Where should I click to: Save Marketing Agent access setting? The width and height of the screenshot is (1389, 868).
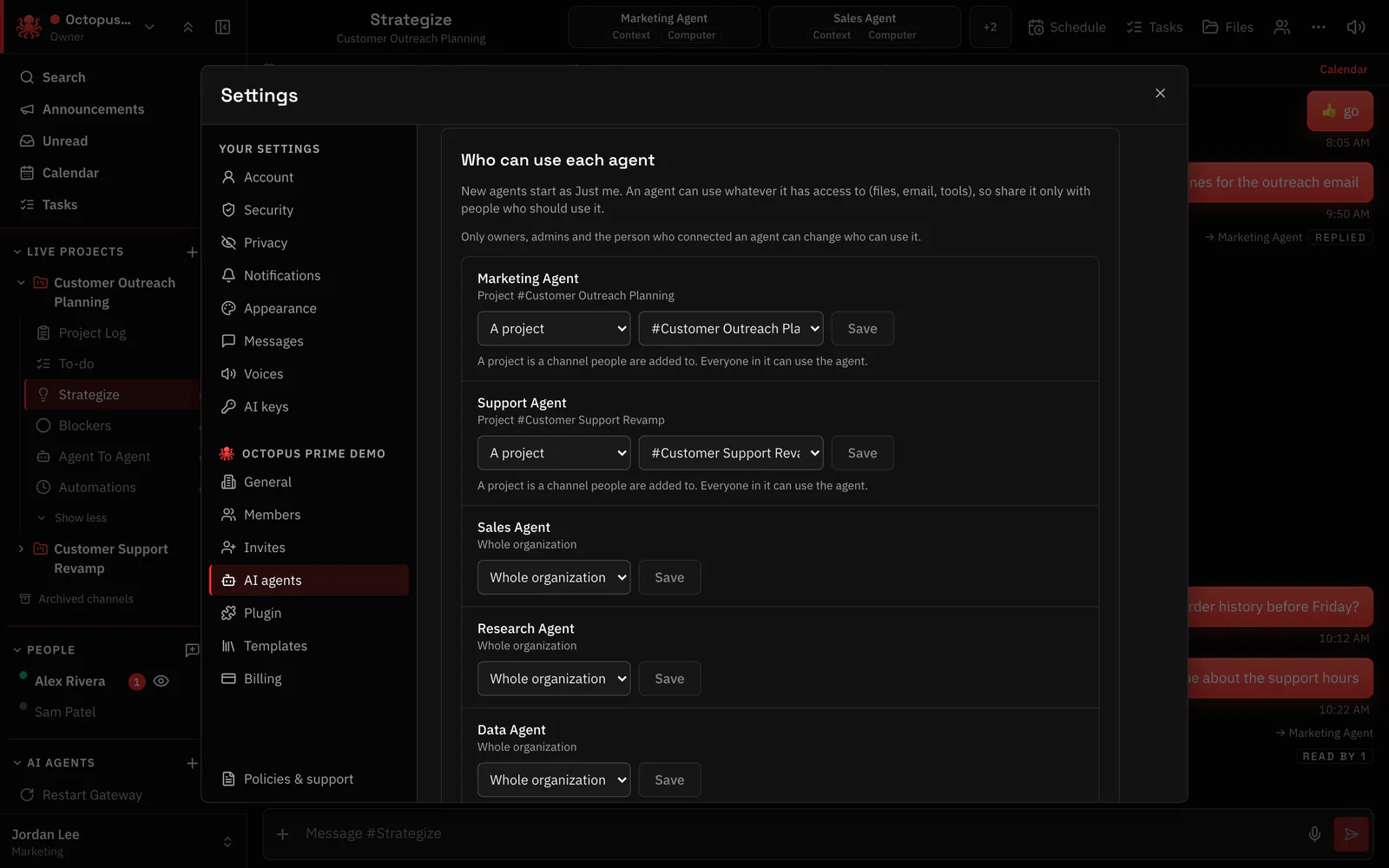(862, 328)
